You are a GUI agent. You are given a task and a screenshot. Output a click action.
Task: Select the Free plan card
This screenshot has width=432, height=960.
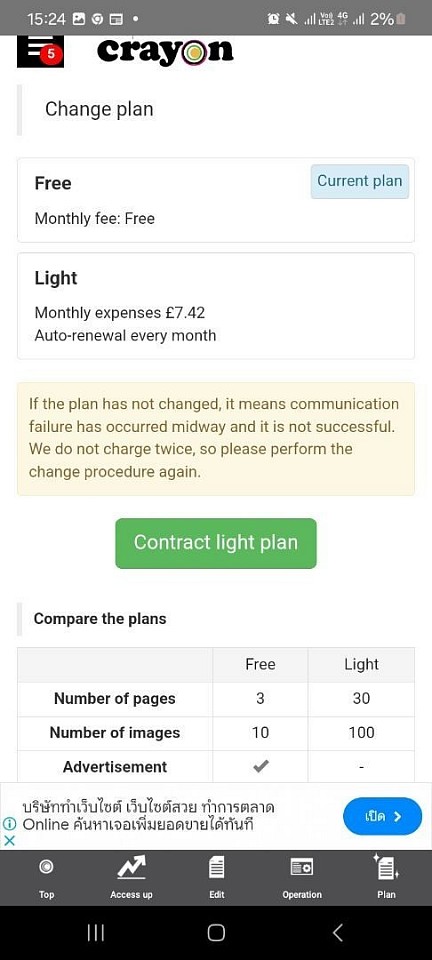tap(216, 200)
